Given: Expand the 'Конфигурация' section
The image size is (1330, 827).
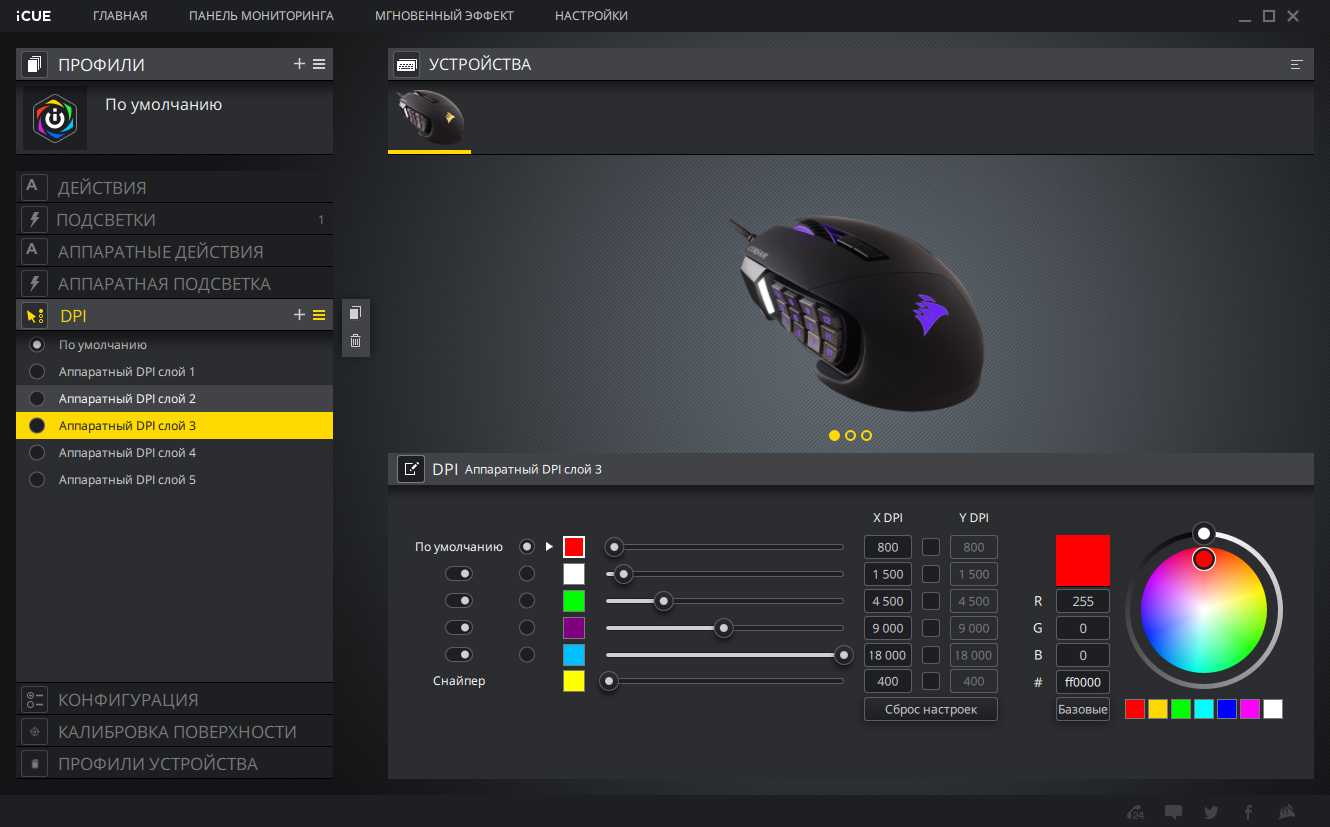Looking at the screenshot, I should (128, 700).
